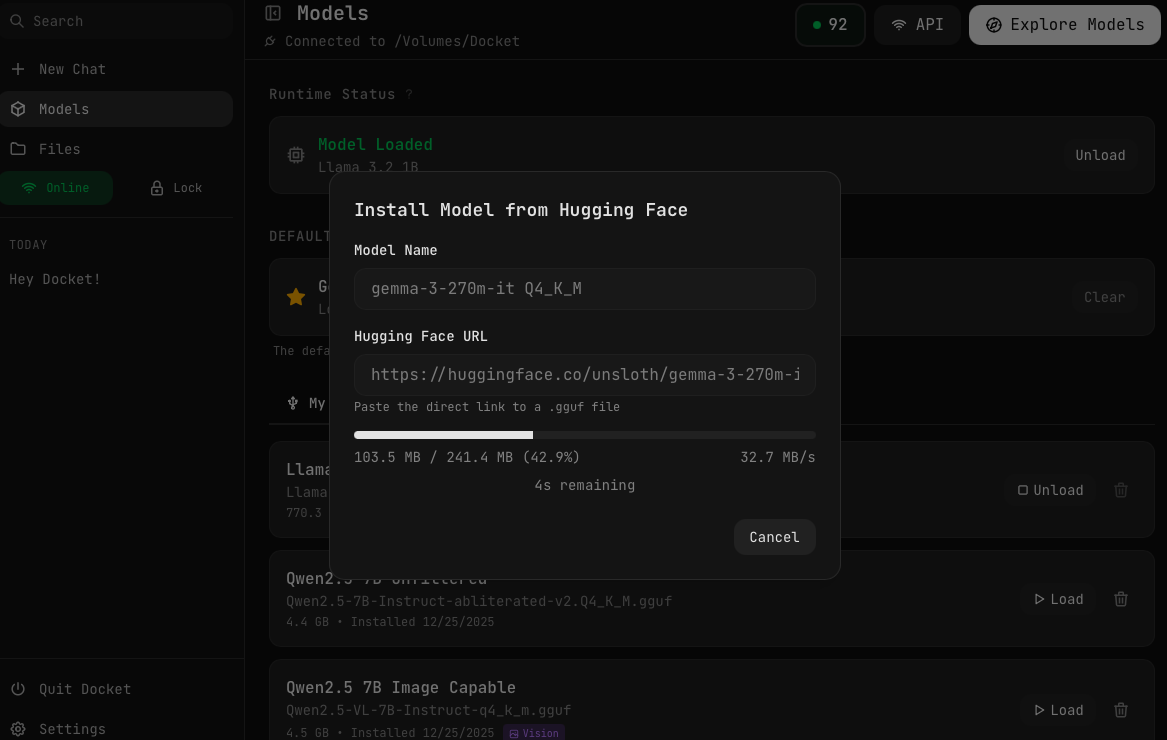Toggle the Lock button in sidebar
The image size is (1167, 740).
pos(176,188)
